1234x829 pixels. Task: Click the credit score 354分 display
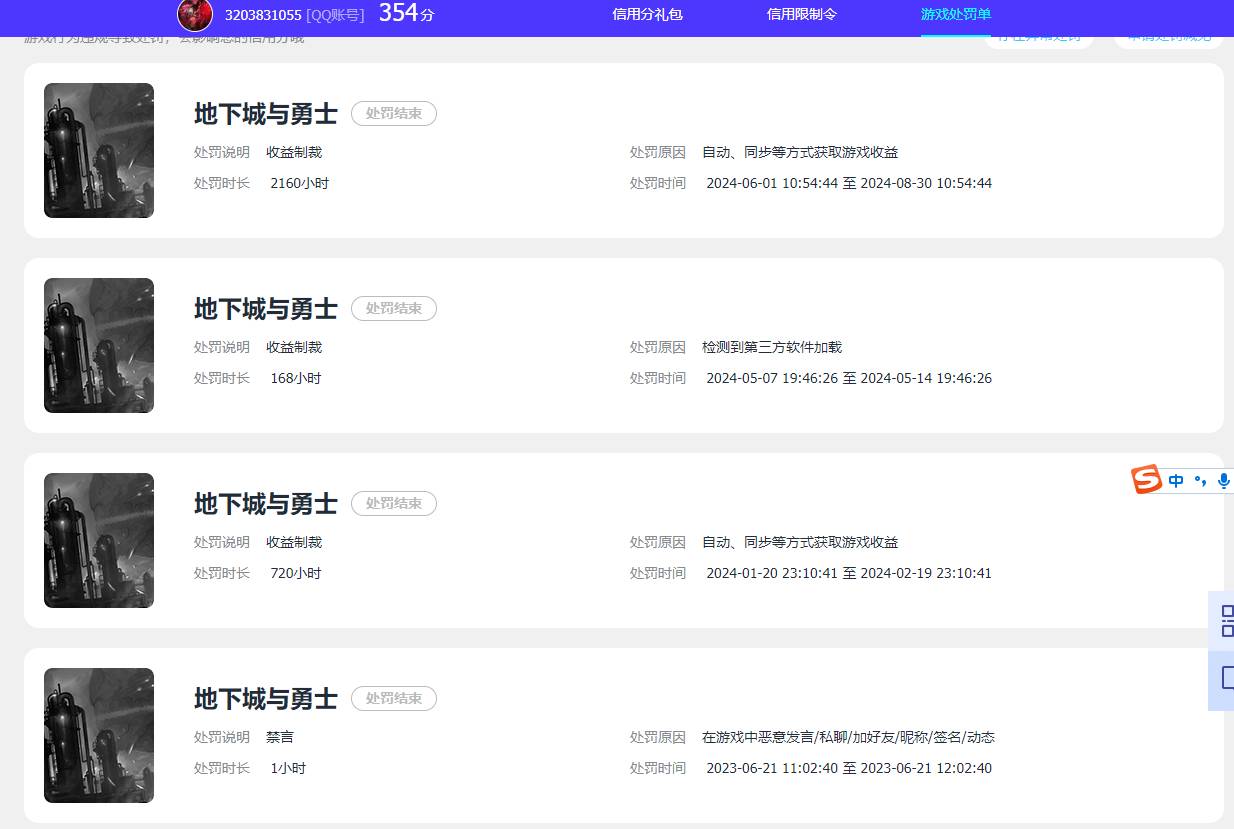pyautogui.click(x=404, y=13)
